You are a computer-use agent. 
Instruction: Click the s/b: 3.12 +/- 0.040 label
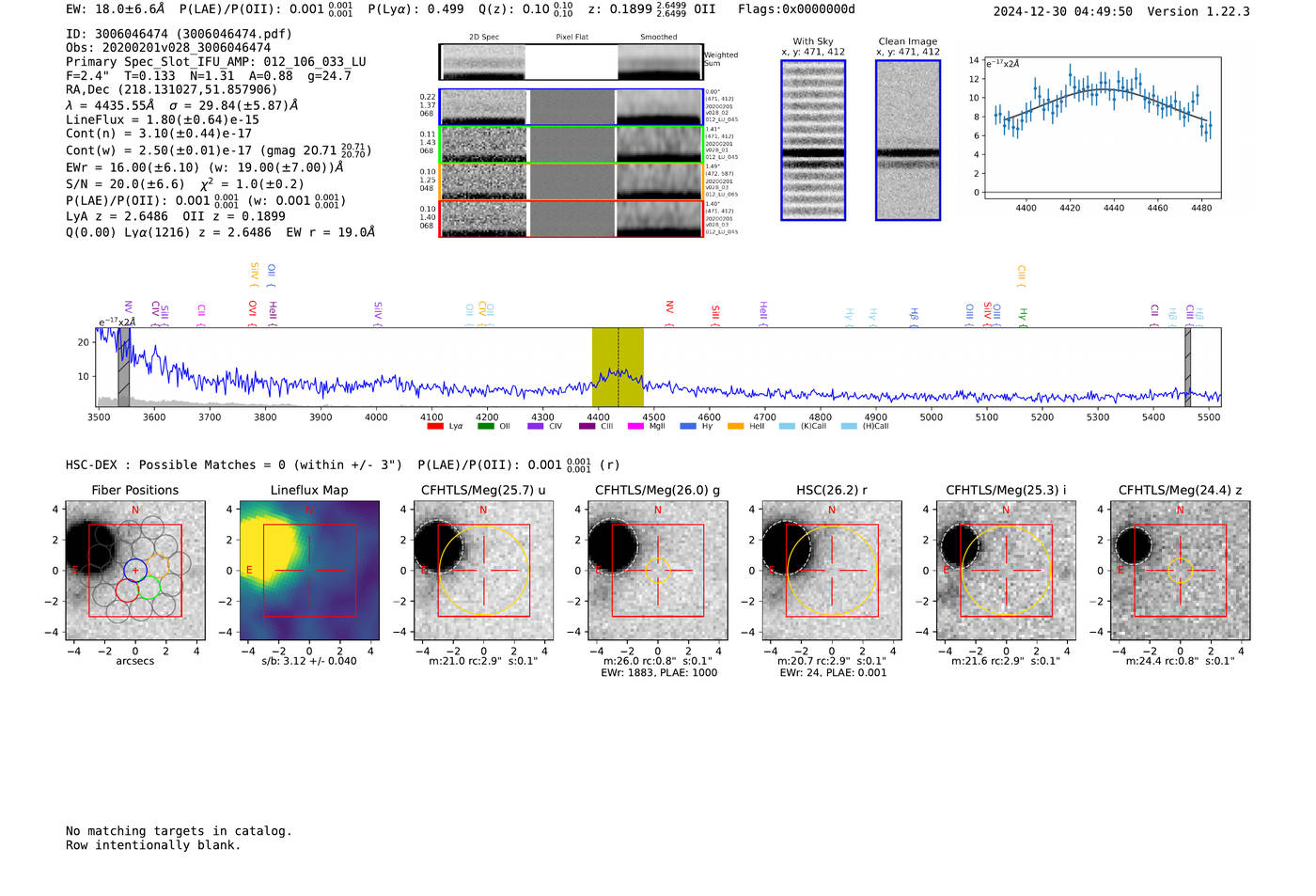tap(309, 661)
